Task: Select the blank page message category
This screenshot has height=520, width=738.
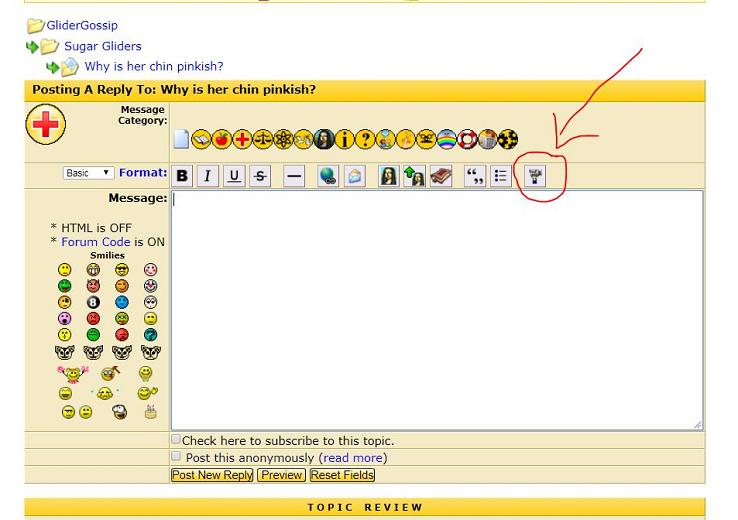Action: tap(181, 139)
